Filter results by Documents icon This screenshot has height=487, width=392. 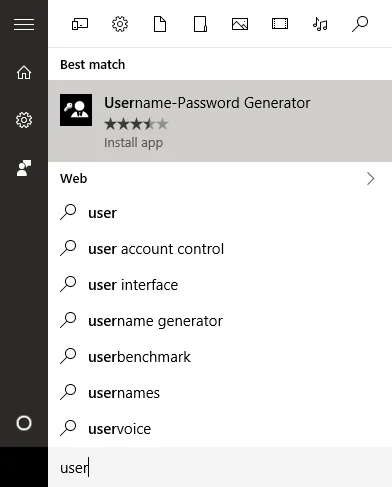click(160, 24)
